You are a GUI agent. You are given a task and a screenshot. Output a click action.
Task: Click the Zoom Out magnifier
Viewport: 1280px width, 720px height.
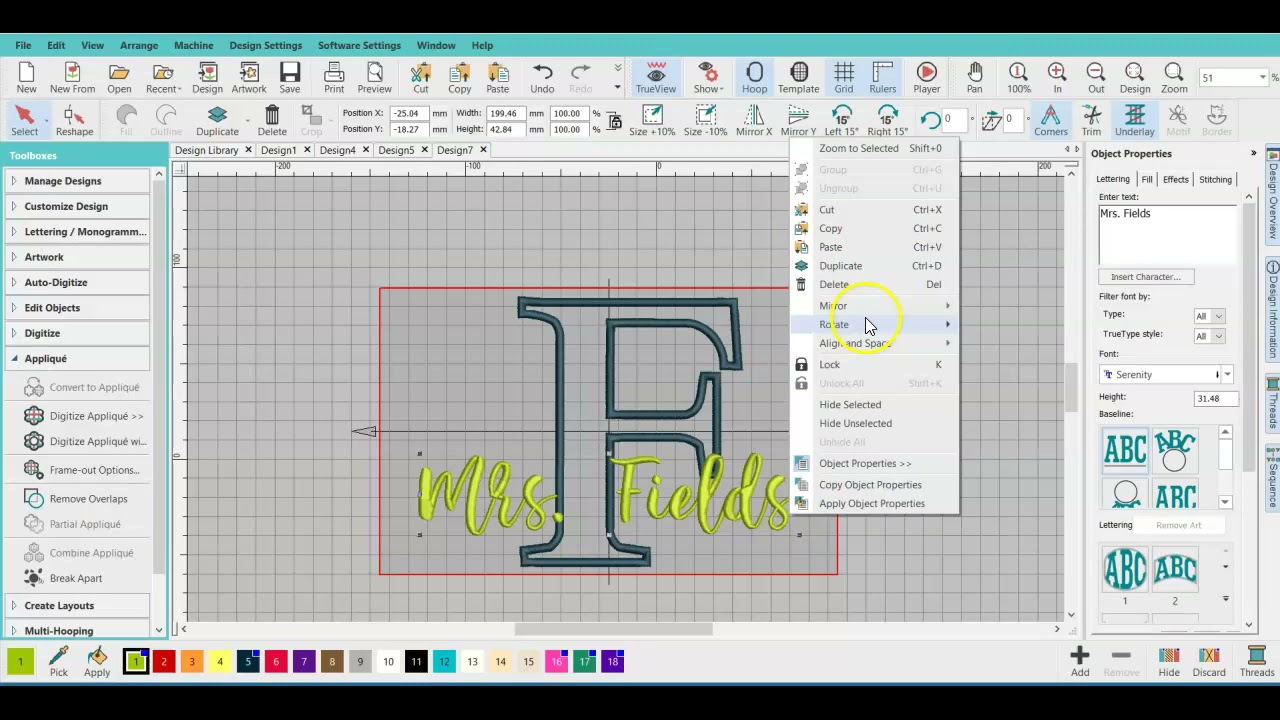point(1096,78)
